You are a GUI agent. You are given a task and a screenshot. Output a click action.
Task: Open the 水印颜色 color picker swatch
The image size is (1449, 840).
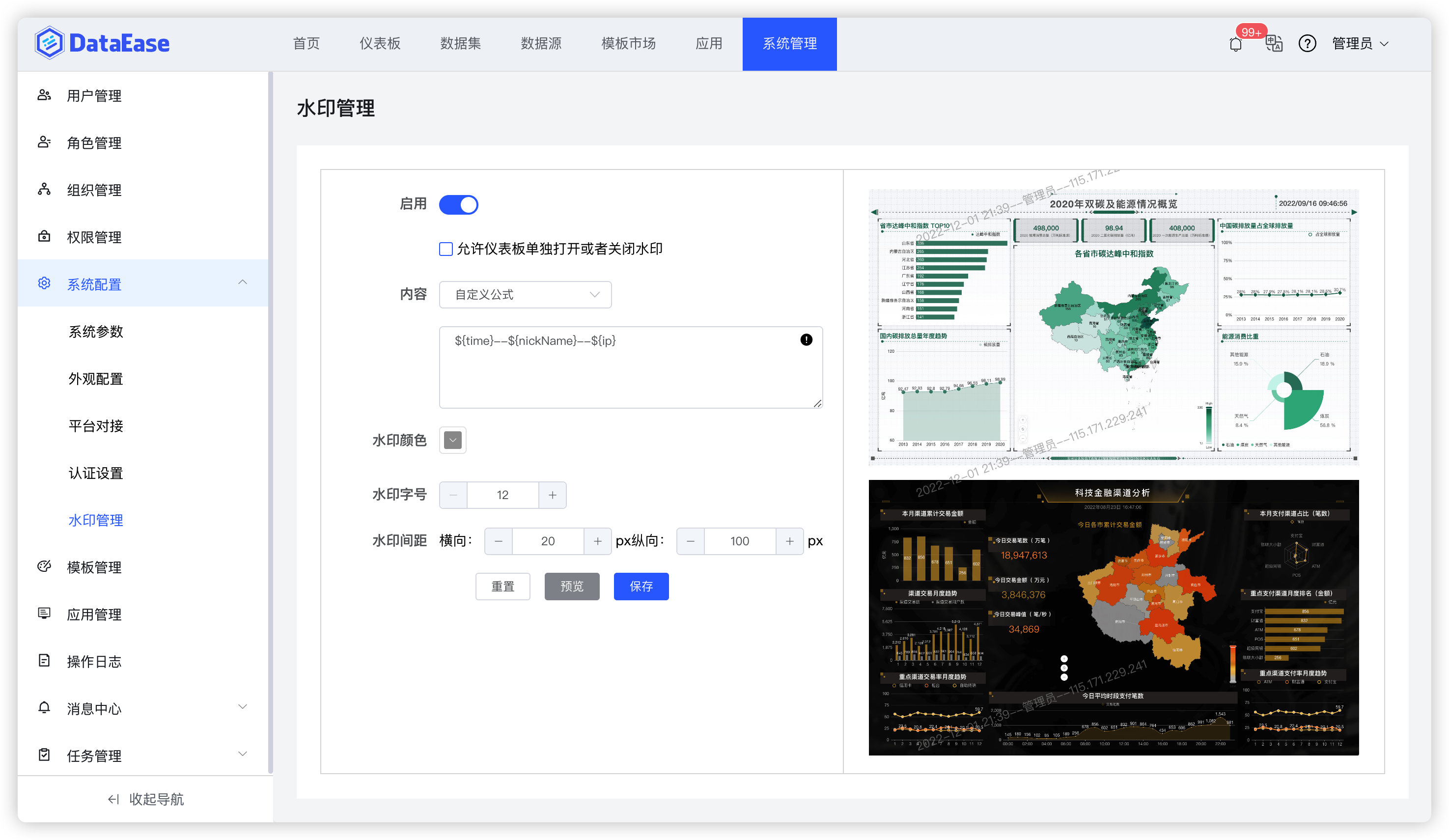coord(452,441)
